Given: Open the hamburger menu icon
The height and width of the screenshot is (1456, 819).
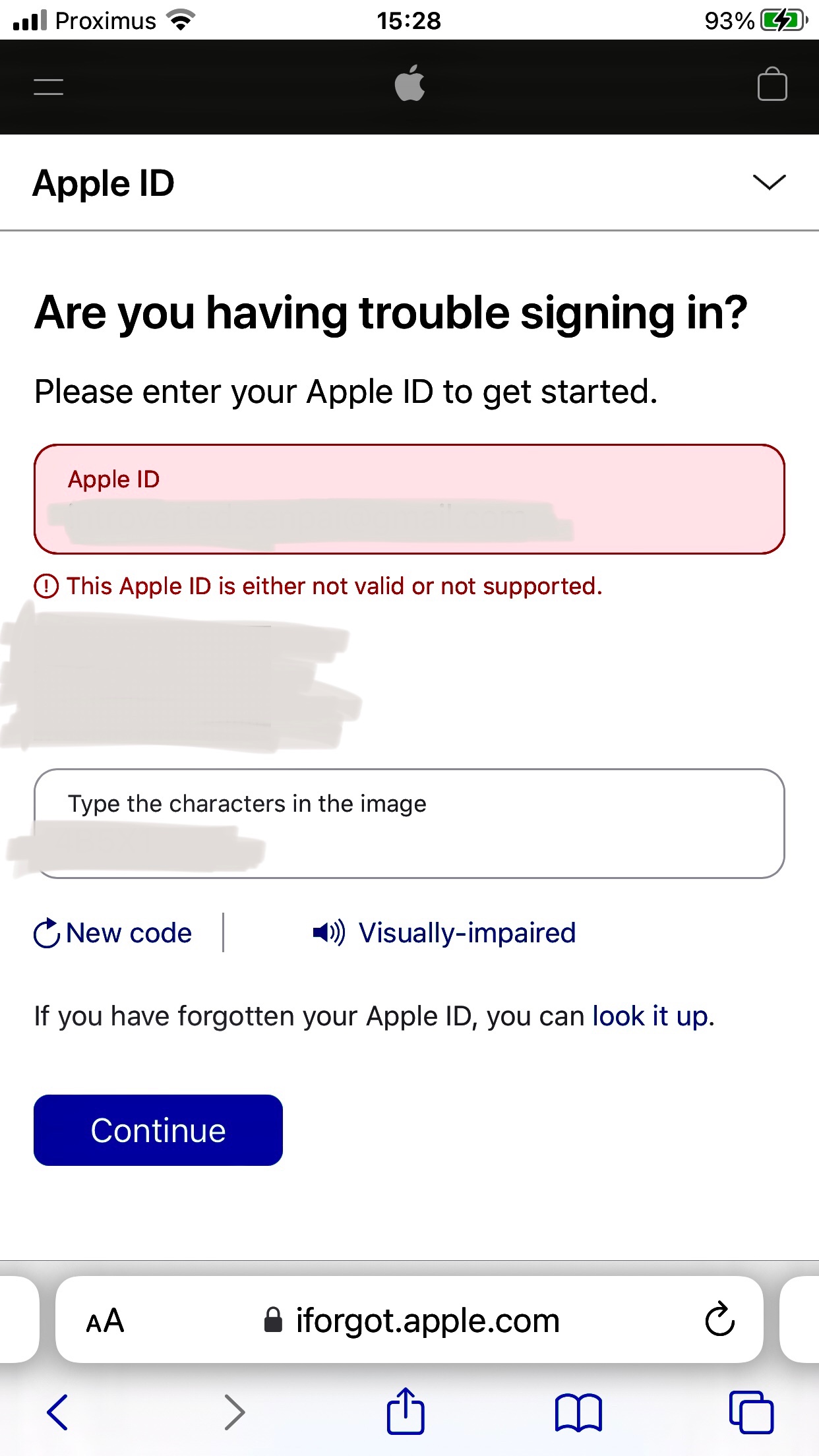Looking at the screenshot, I should pos(49,86).
